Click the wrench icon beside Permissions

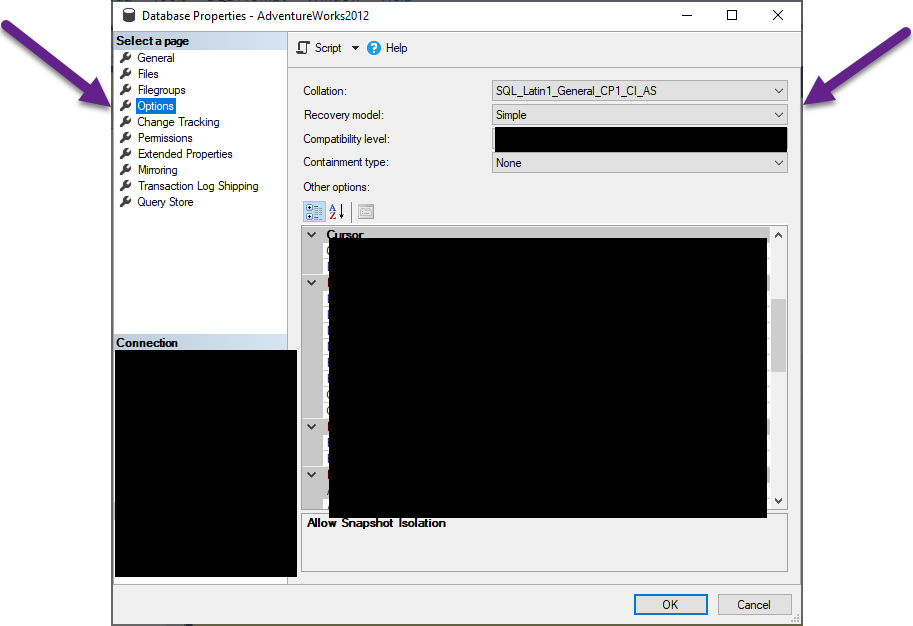125,138
